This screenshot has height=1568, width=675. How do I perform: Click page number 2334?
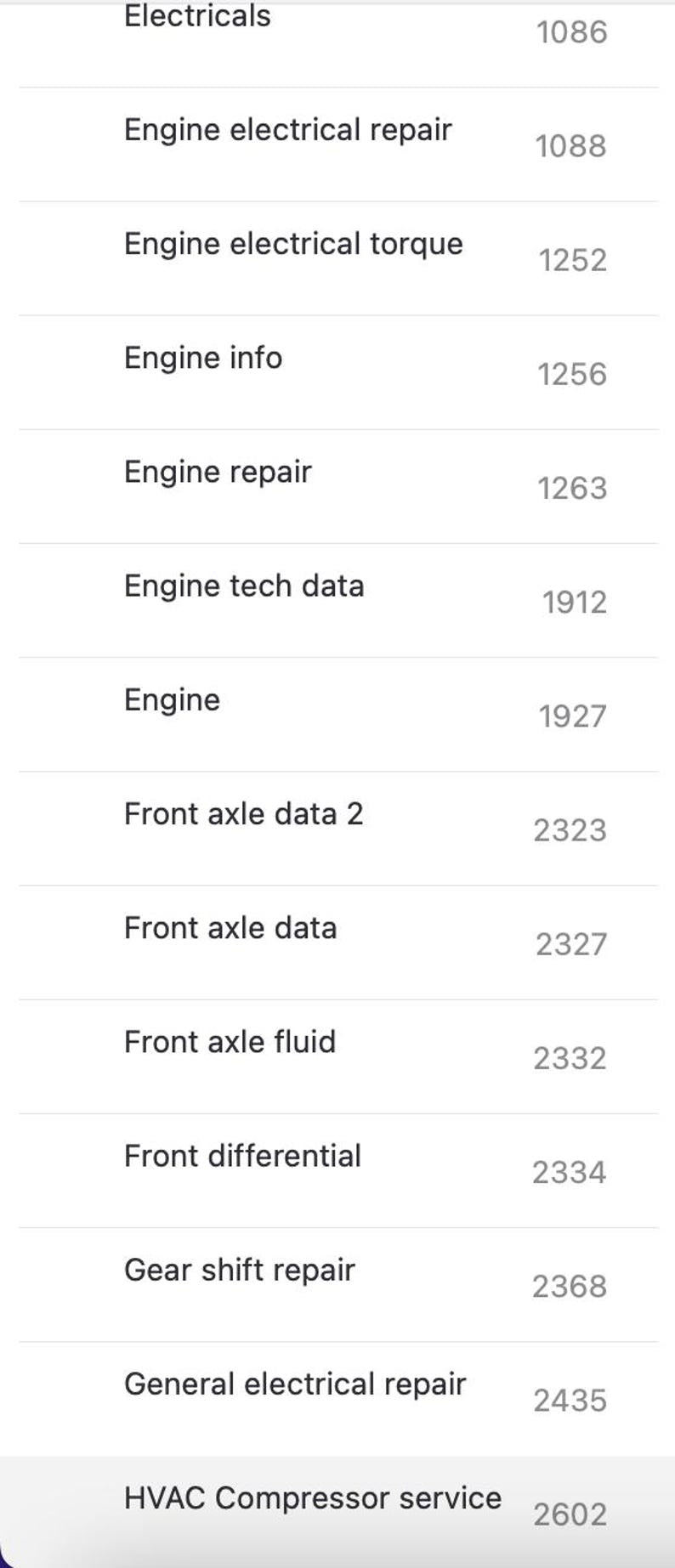point(569,1173)
